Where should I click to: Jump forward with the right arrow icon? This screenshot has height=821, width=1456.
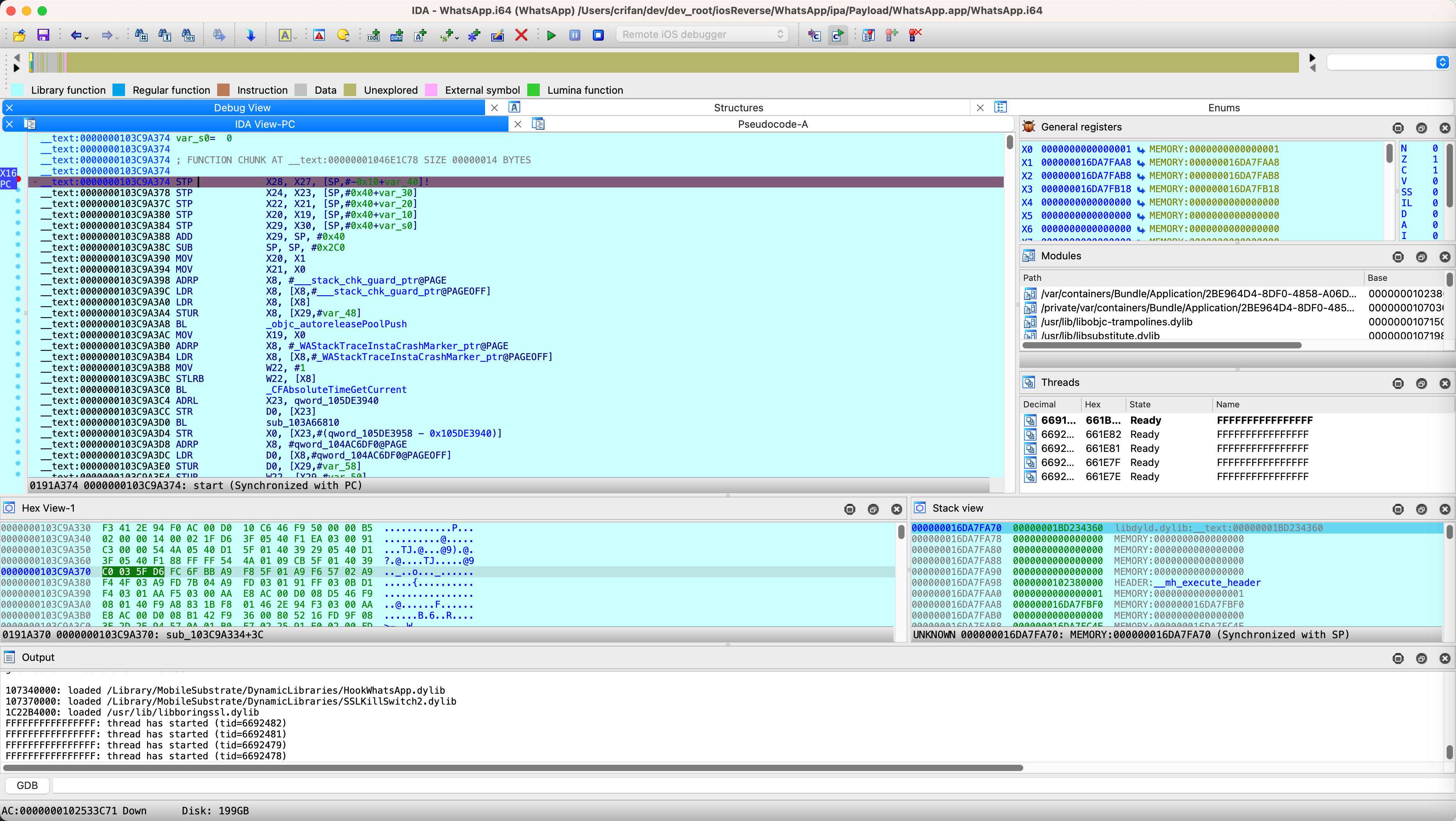[x=106, y=35]
